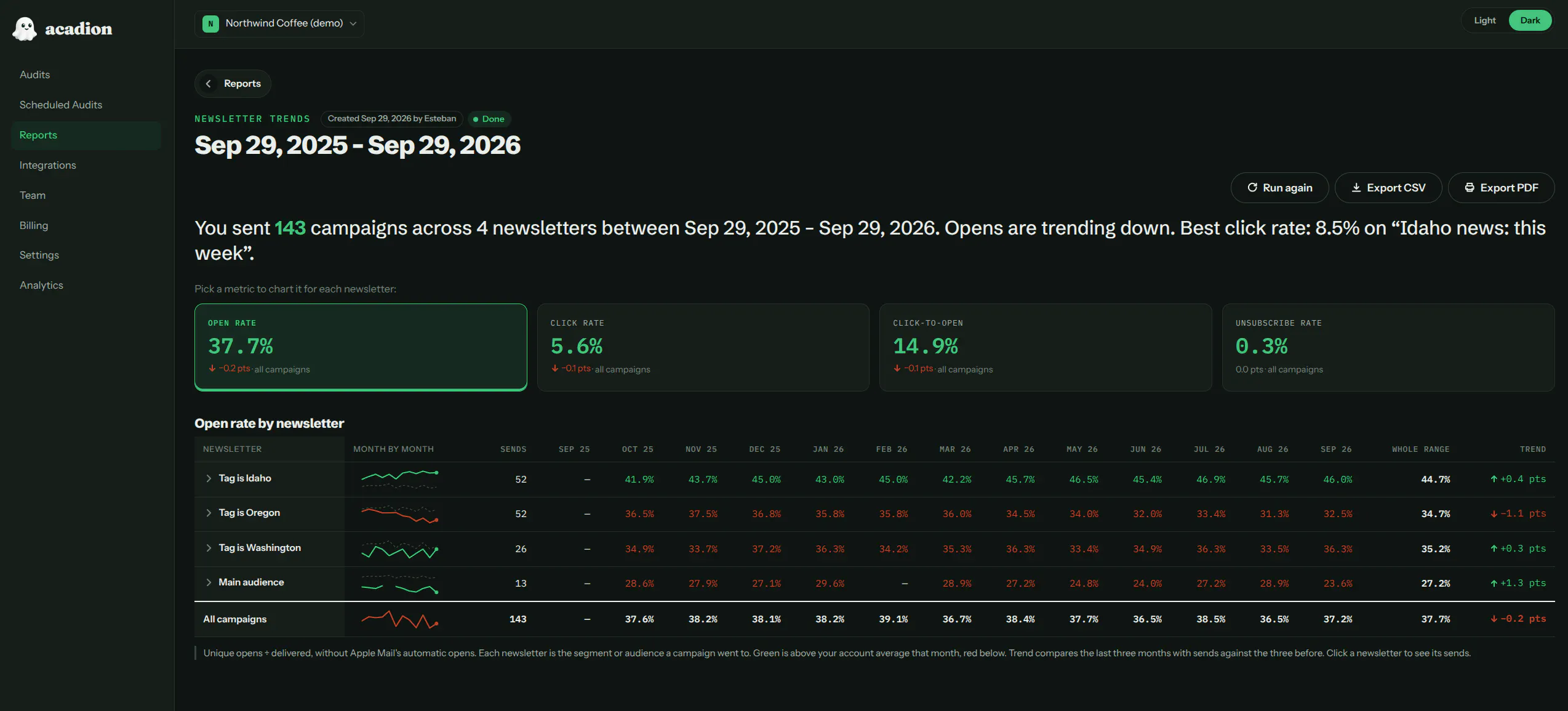Expand the Tag is Oregon row
1568x711 pixels.
point(209,513)
